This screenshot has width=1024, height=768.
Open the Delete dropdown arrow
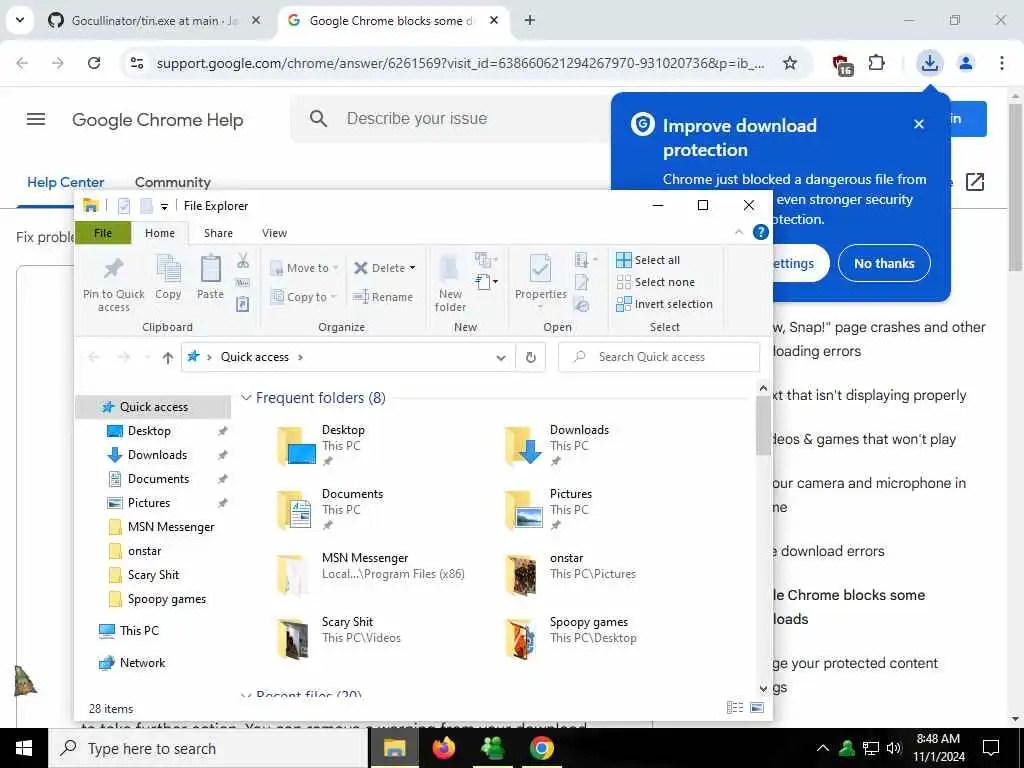tap(412, 268)
